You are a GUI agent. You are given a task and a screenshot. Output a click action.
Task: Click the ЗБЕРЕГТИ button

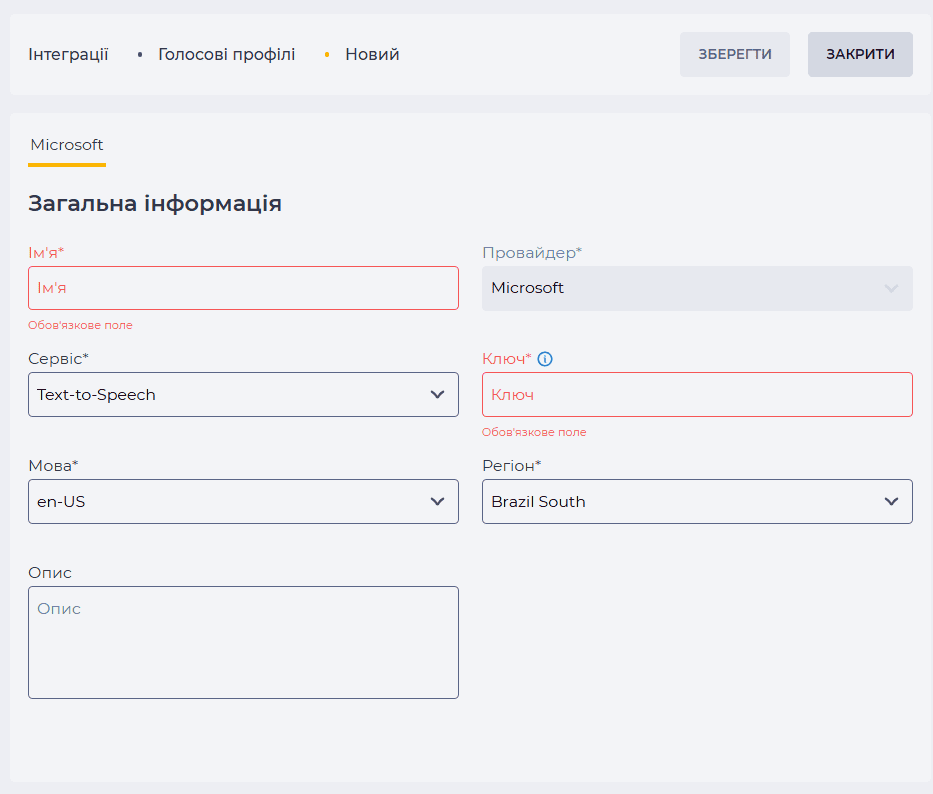[735, 54]
